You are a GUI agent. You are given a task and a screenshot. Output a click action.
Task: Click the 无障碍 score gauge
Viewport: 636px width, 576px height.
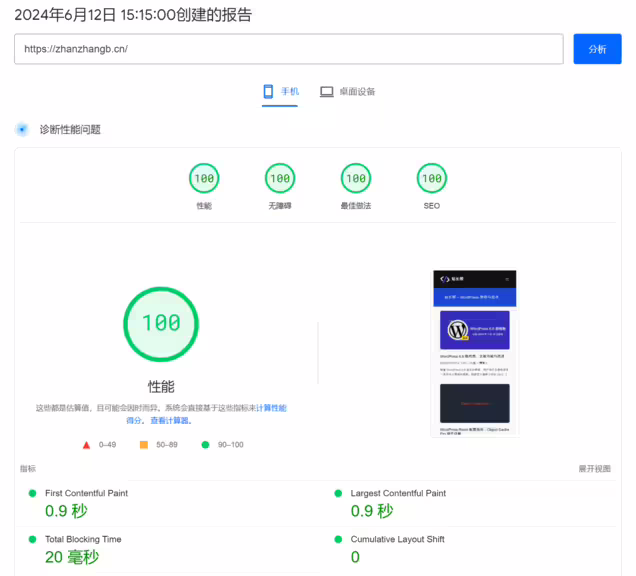point(280,179)
